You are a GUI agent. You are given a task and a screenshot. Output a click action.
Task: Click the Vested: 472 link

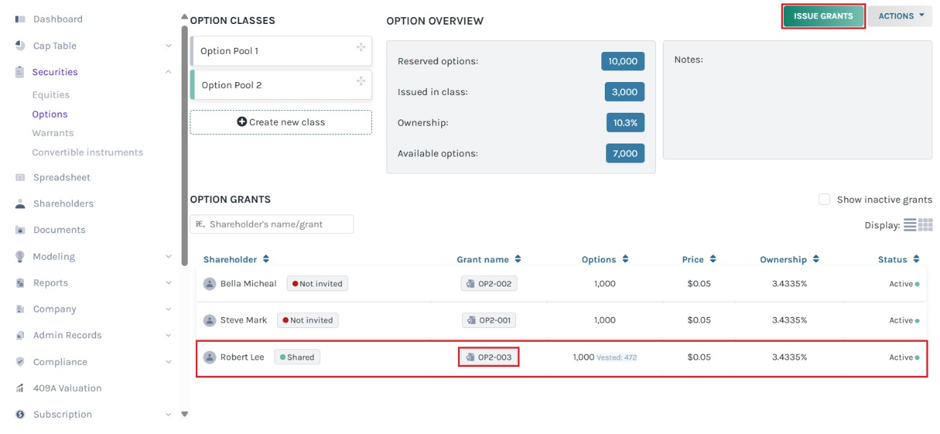point(616,357)
